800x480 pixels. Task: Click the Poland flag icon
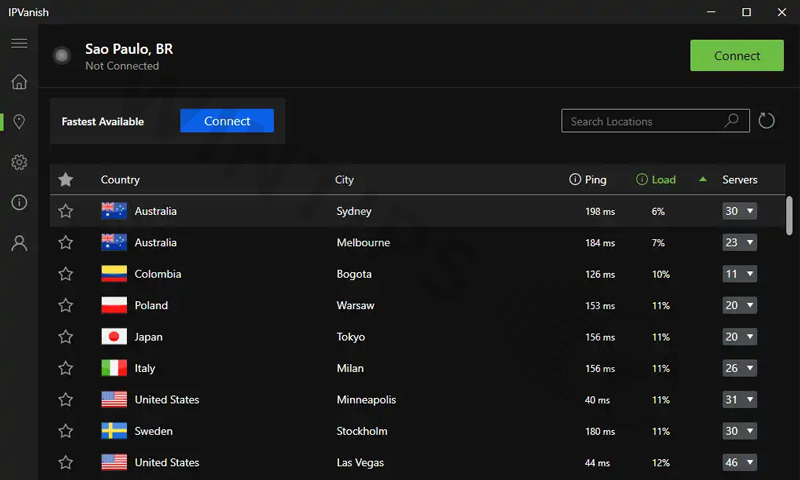coord(114,305)
